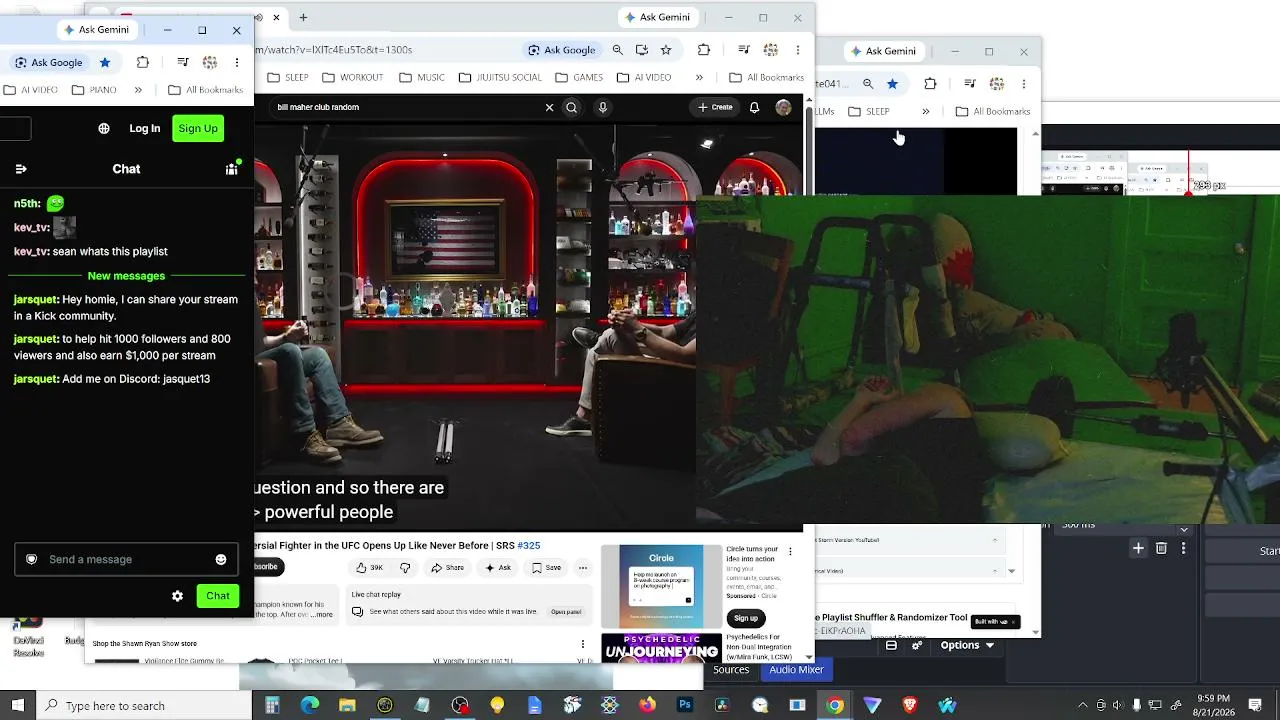Click the plus add icon in OBS
The height and width of the screenshot is (720, 1280).
click(1138, 548)
